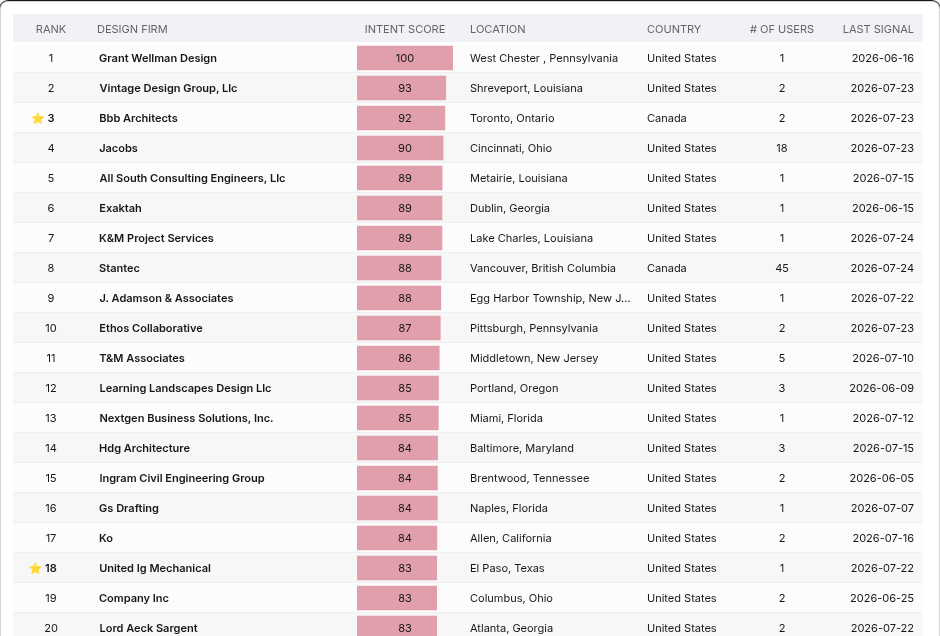Click the intent score bar showing 90
Image resolution: width=940 pixels, height=636 pixels.
click(400, 148)
